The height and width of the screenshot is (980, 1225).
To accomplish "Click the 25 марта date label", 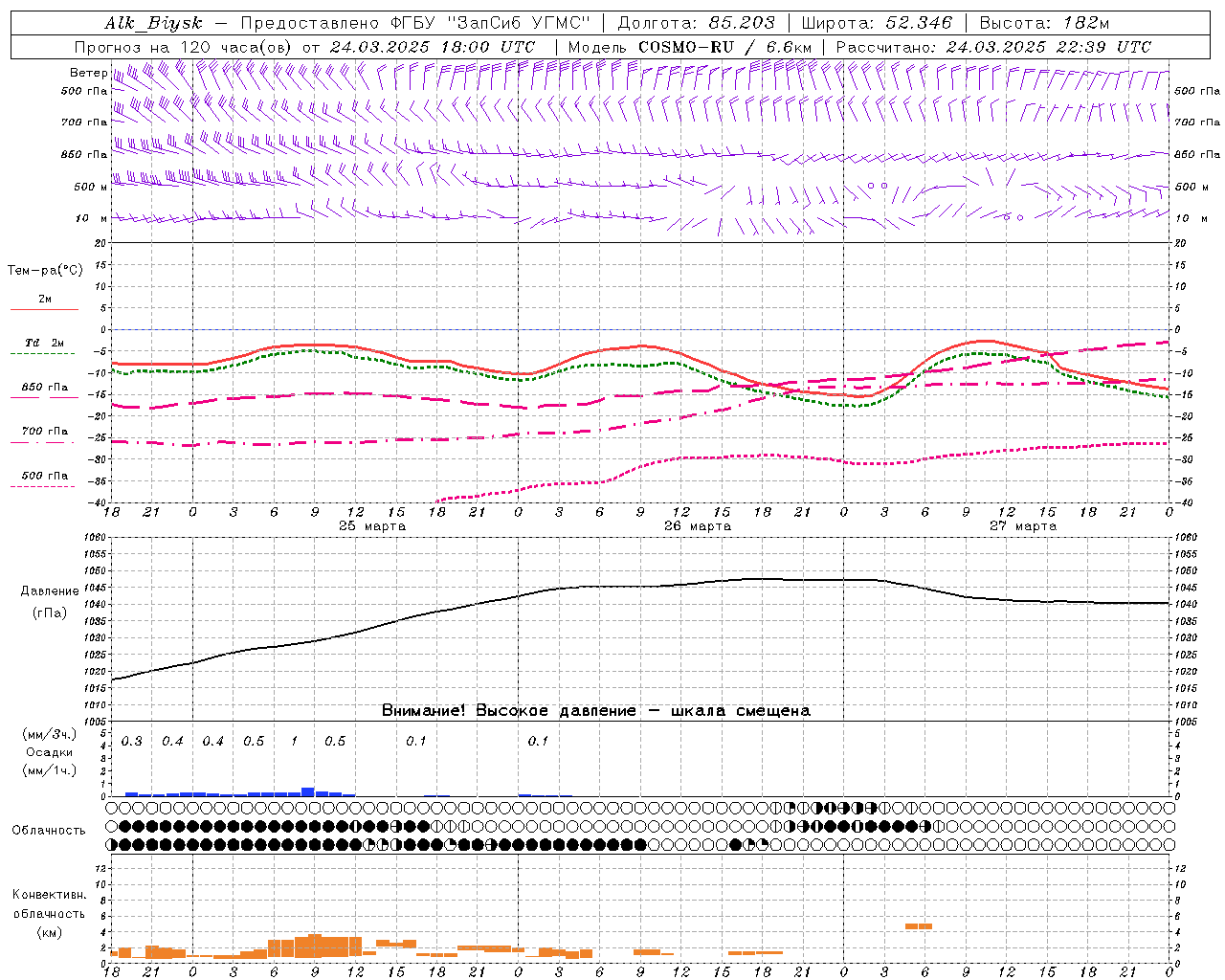I will pyautogui.click(x=372, y=526).
